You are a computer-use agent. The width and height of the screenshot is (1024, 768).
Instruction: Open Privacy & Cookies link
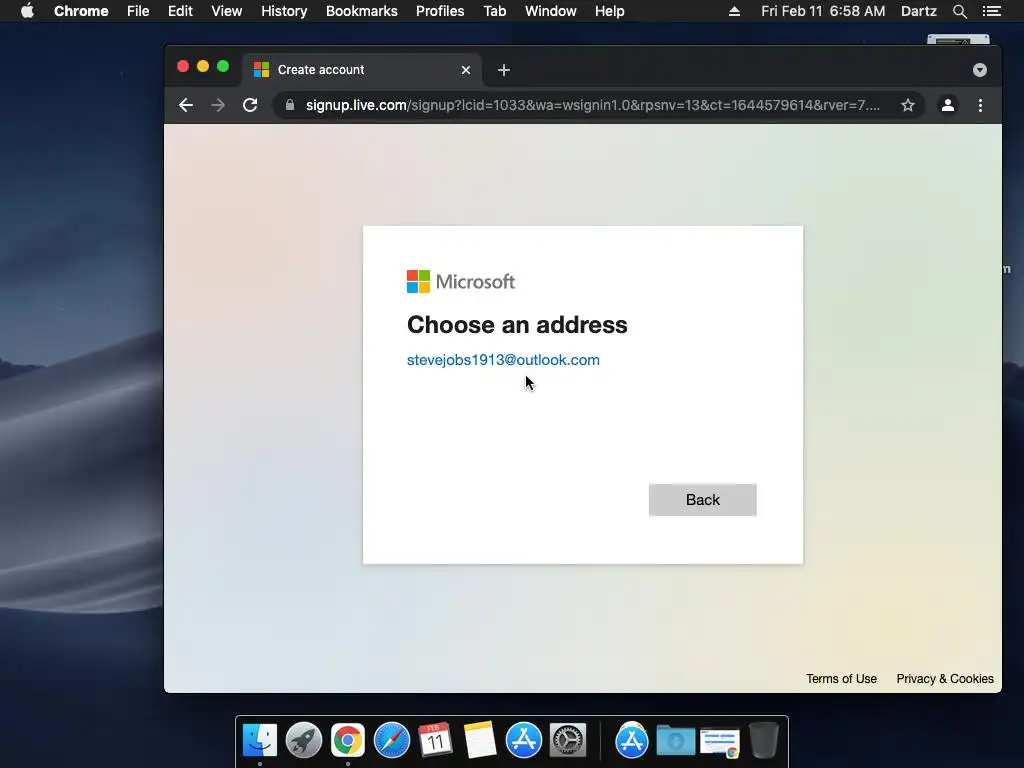945,679
